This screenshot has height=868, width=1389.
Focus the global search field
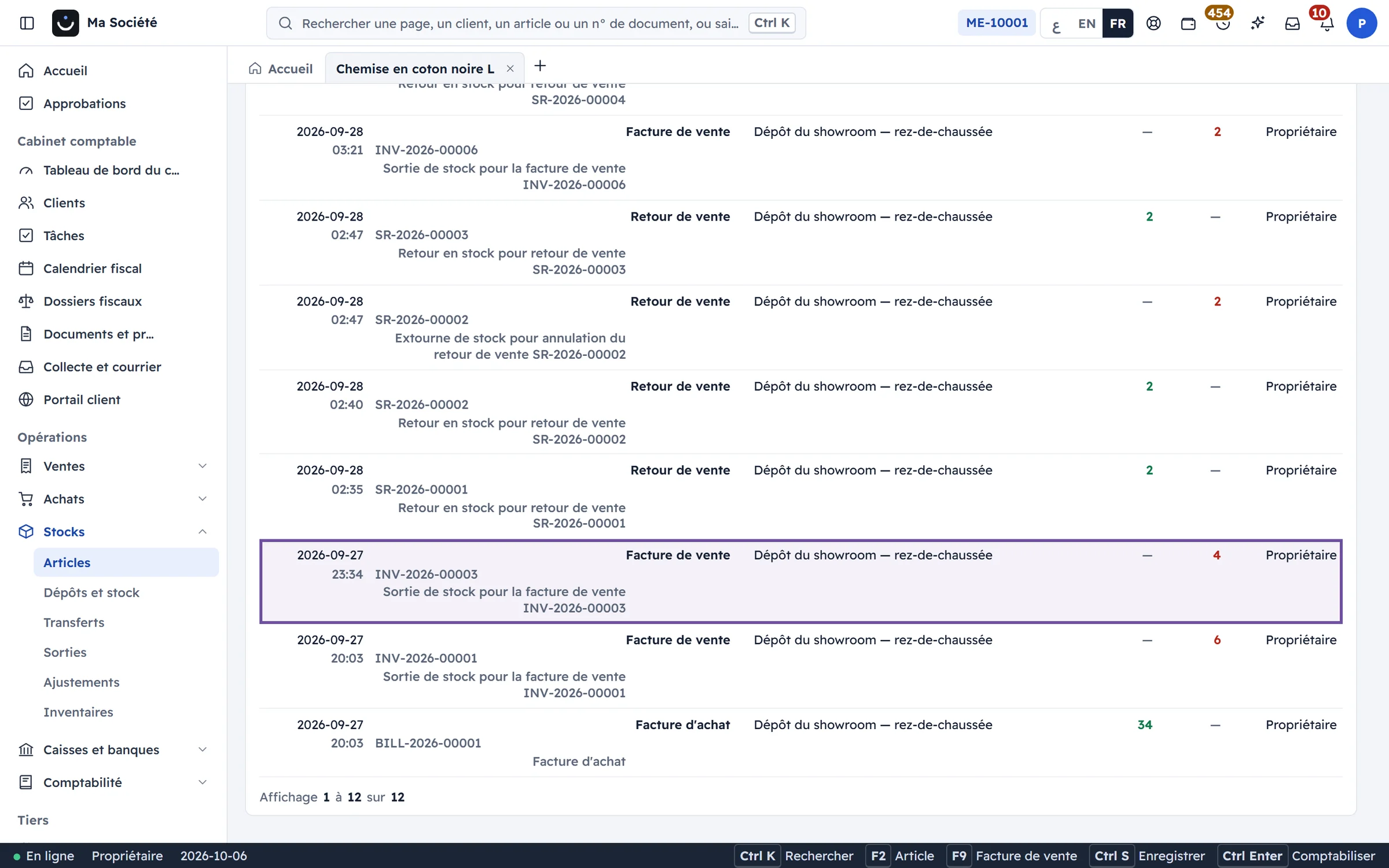click(x=536, y=23)
